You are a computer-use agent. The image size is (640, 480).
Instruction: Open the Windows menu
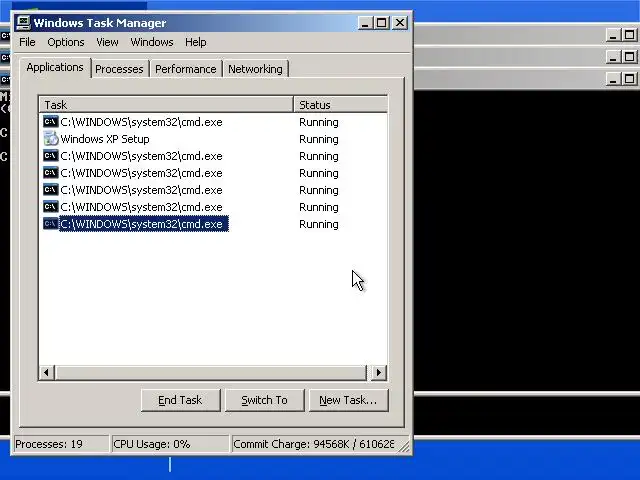click(152, 42)
